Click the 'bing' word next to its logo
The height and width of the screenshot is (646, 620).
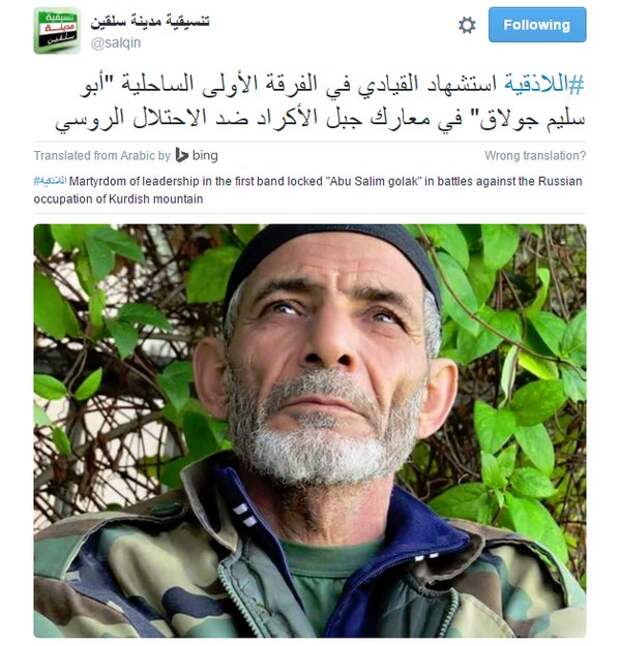205,155
